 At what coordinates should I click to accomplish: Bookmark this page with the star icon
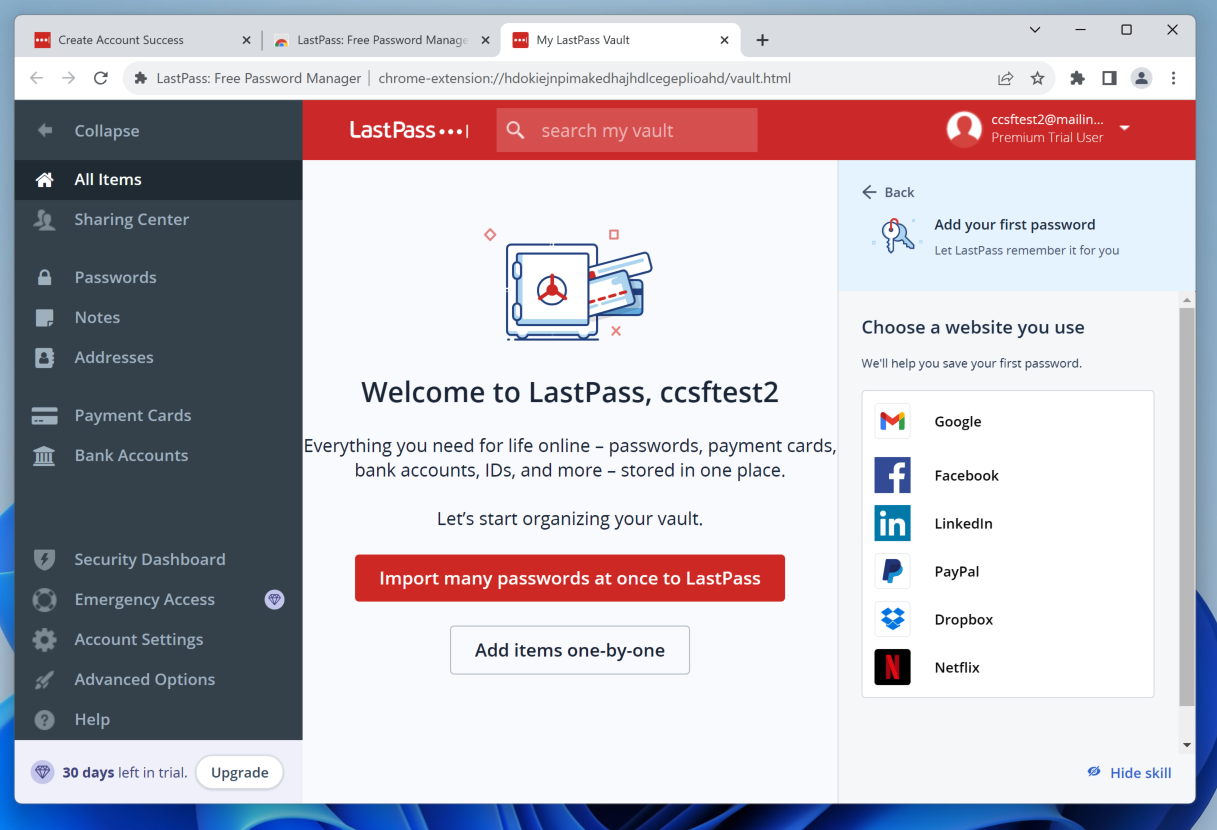tap(1037, 78)
